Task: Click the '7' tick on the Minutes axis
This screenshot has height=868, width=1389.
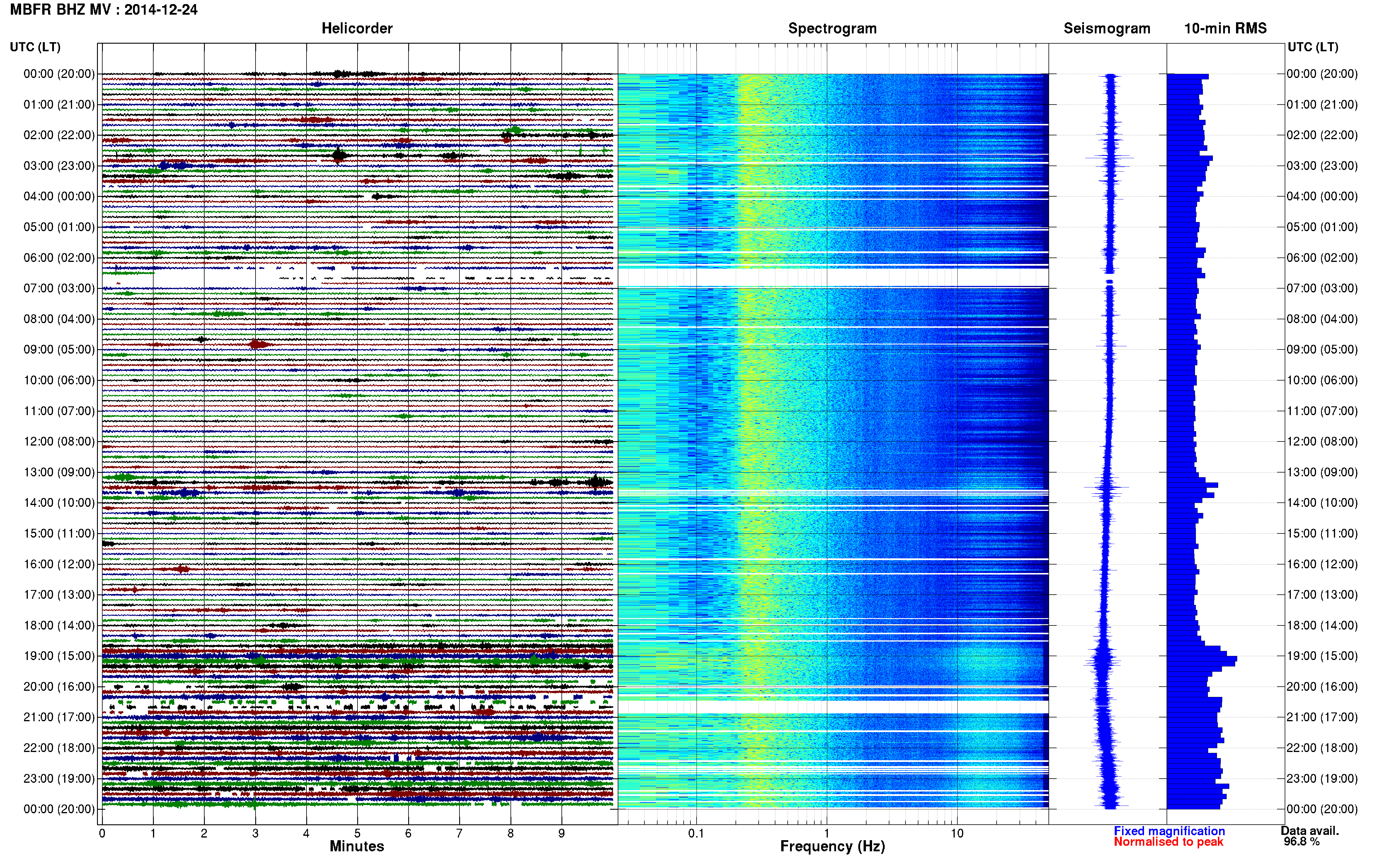Action: pos(459,833)
